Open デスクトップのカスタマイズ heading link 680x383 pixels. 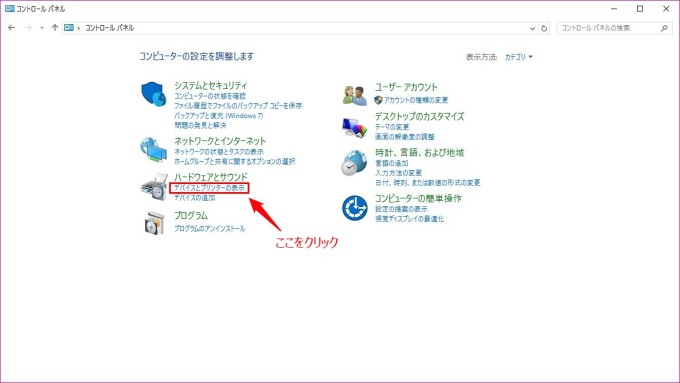419,116
